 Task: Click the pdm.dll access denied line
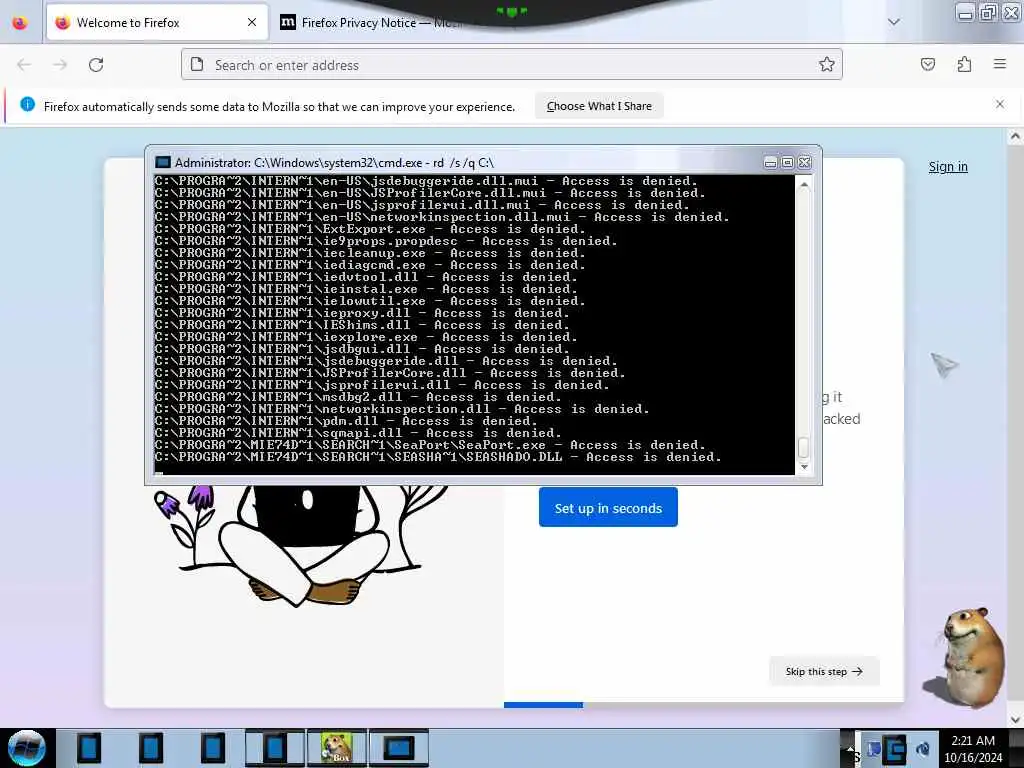coord(345,421)
